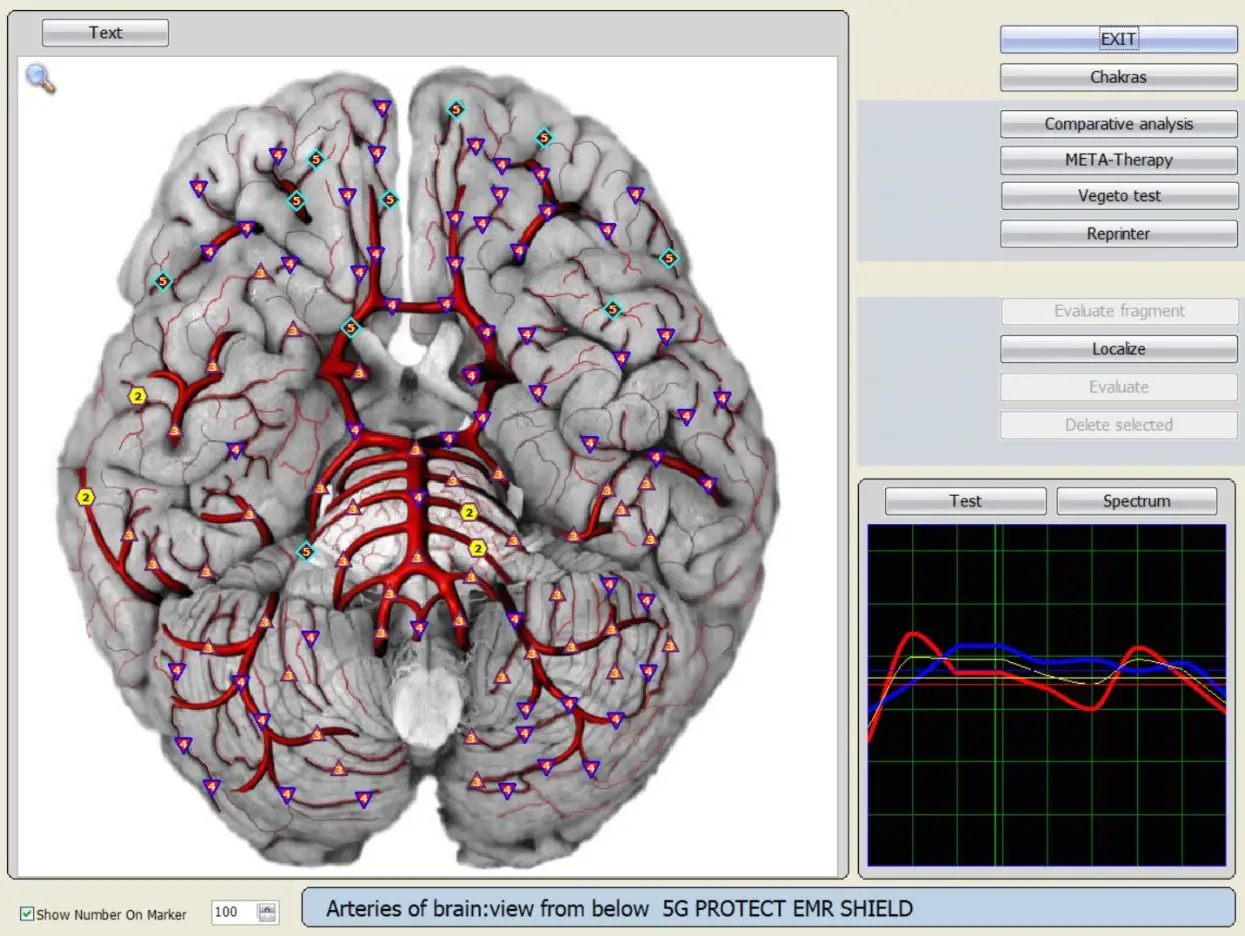Switch the graph panel to Test

[965, 501]
